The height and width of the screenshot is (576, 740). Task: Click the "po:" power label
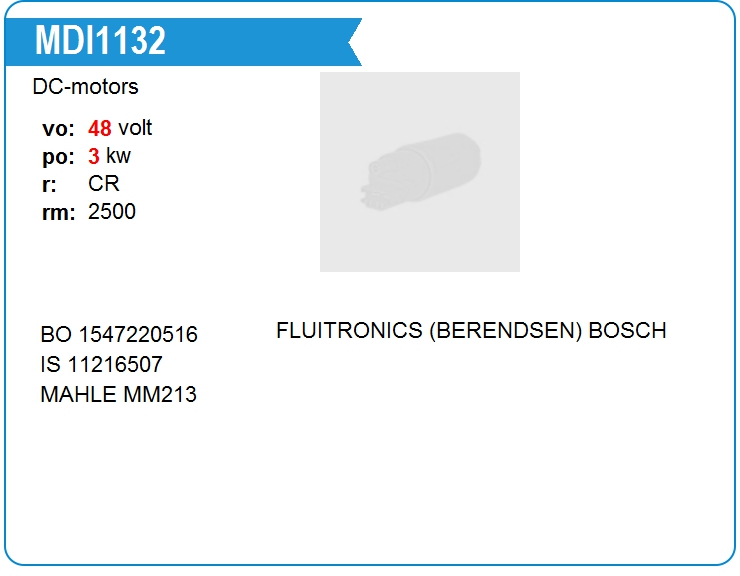click(x=59, y=157)
